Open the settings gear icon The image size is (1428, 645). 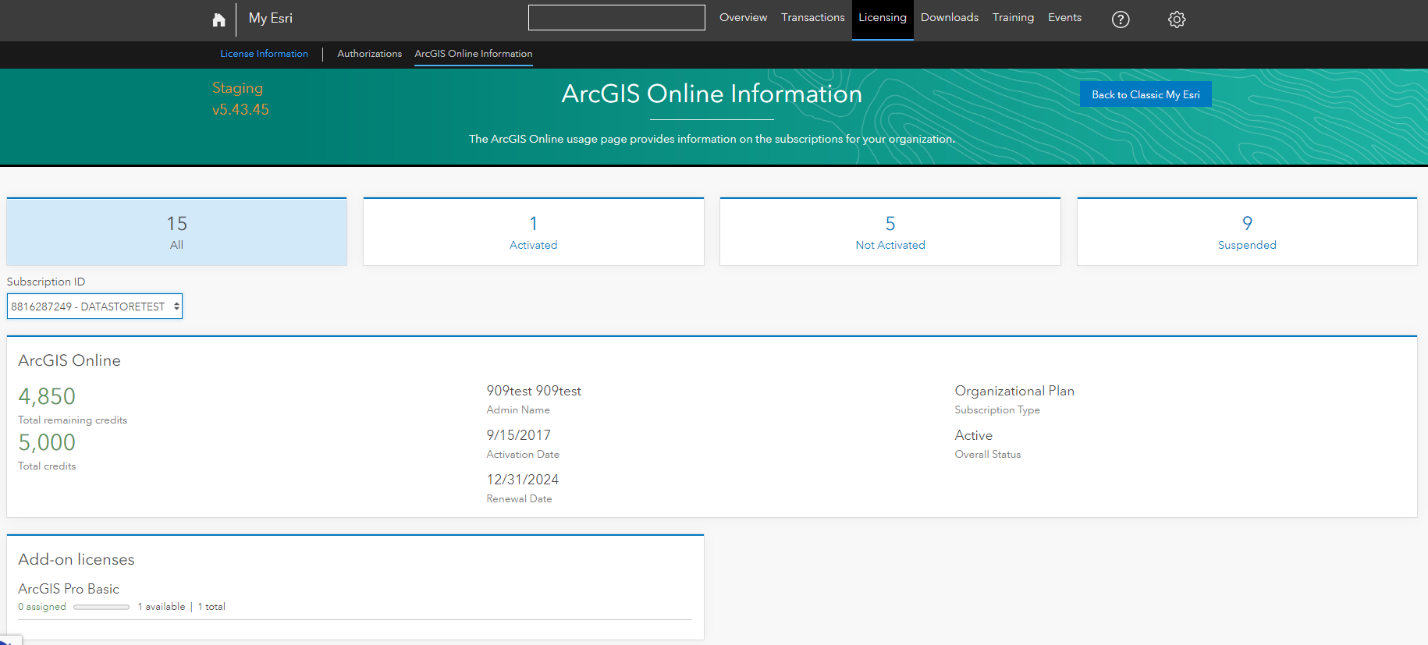click(x=1176, y=19)
